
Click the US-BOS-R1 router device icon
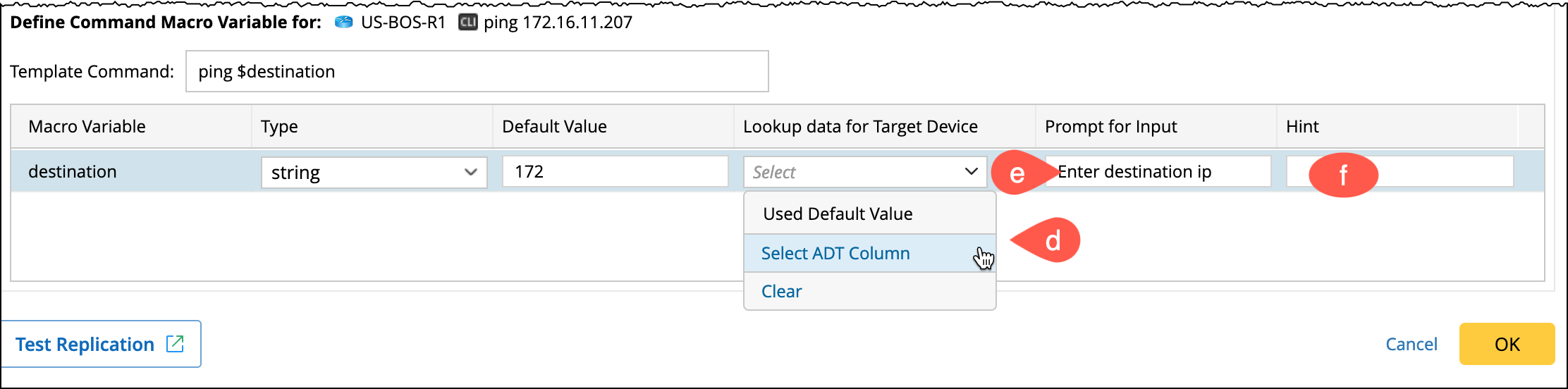[343, 23]
